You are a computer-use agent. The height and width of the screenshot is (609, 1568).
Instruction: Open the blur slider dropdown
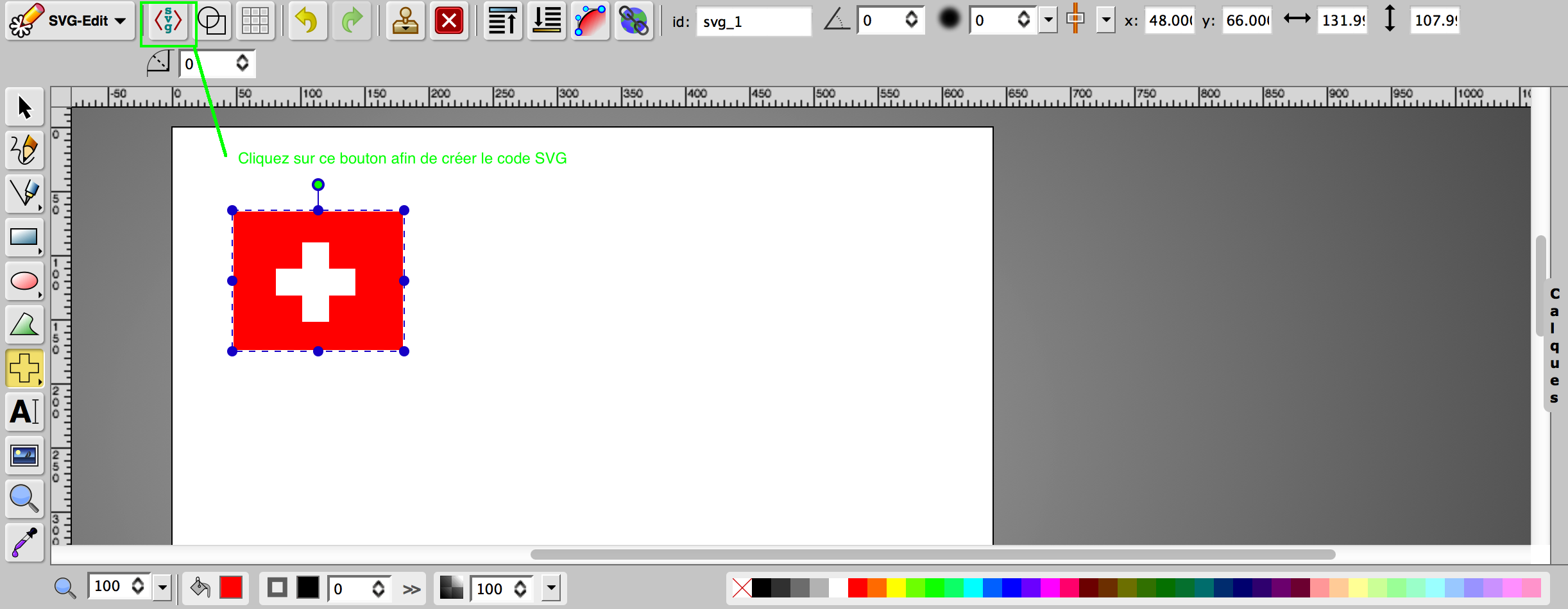coord(1048,20)
